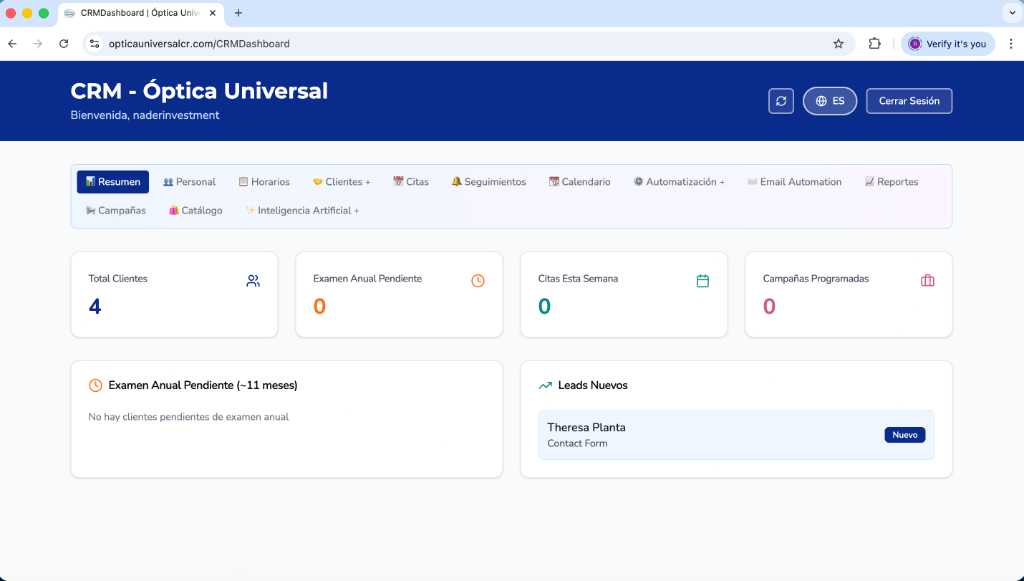Click the clock icon beside Examen Anual Pendiente (~11 meses)
The height and width of the screenshot is (581, 1024).
(95, 385)
